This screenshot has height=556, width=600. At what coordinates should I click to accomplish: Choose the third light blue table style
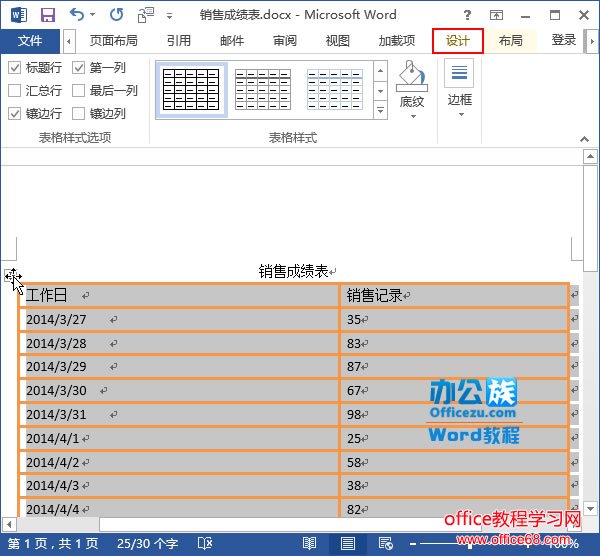pos(334,90)
